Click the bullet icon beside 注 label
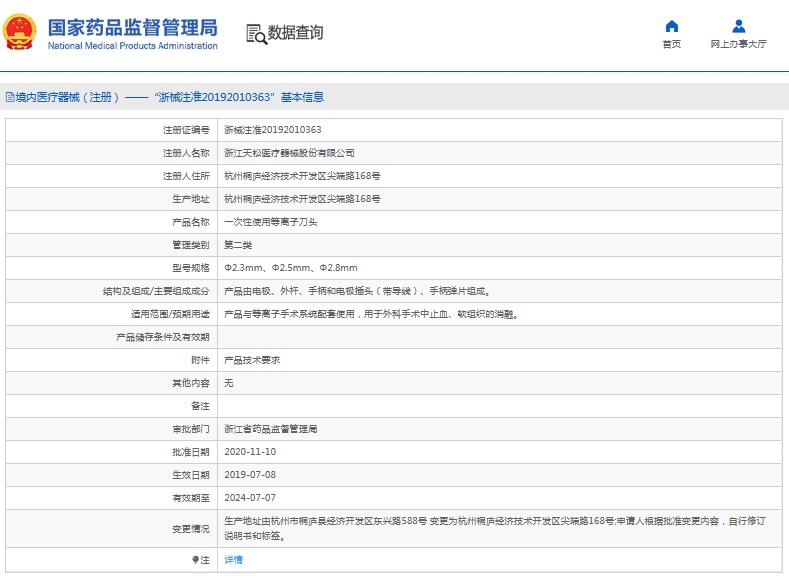 195,560
